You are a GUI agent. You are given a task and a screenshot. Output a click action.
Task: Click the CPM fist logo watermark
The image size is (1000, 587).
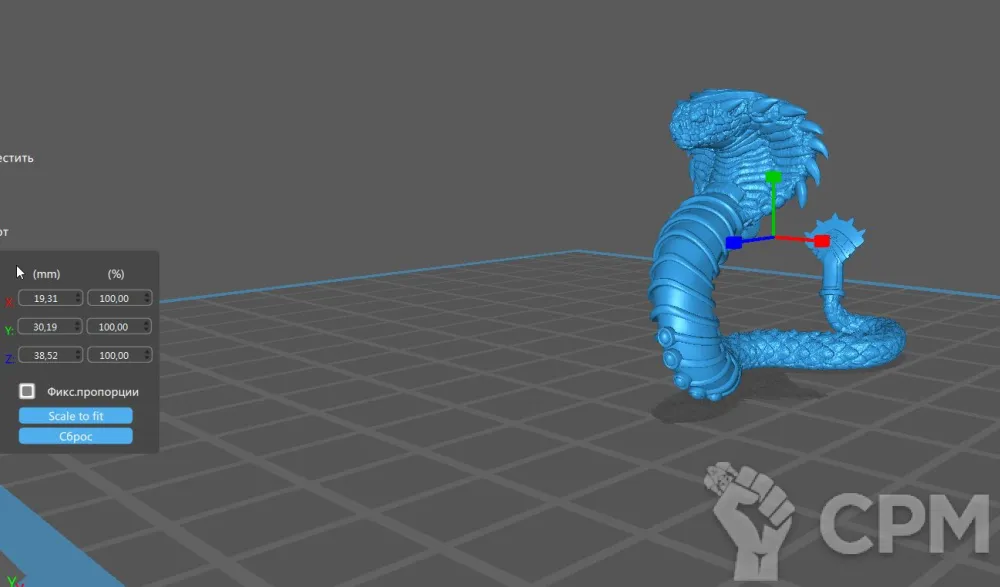click(x=750, y=517)
